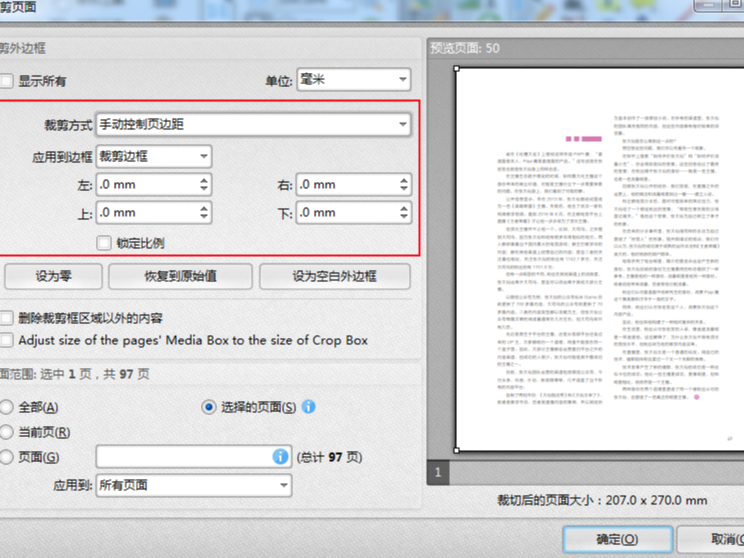Viewport: 744px width, 558px height.
Task: Click the 取消 button
Action: (x=712, y=539)
